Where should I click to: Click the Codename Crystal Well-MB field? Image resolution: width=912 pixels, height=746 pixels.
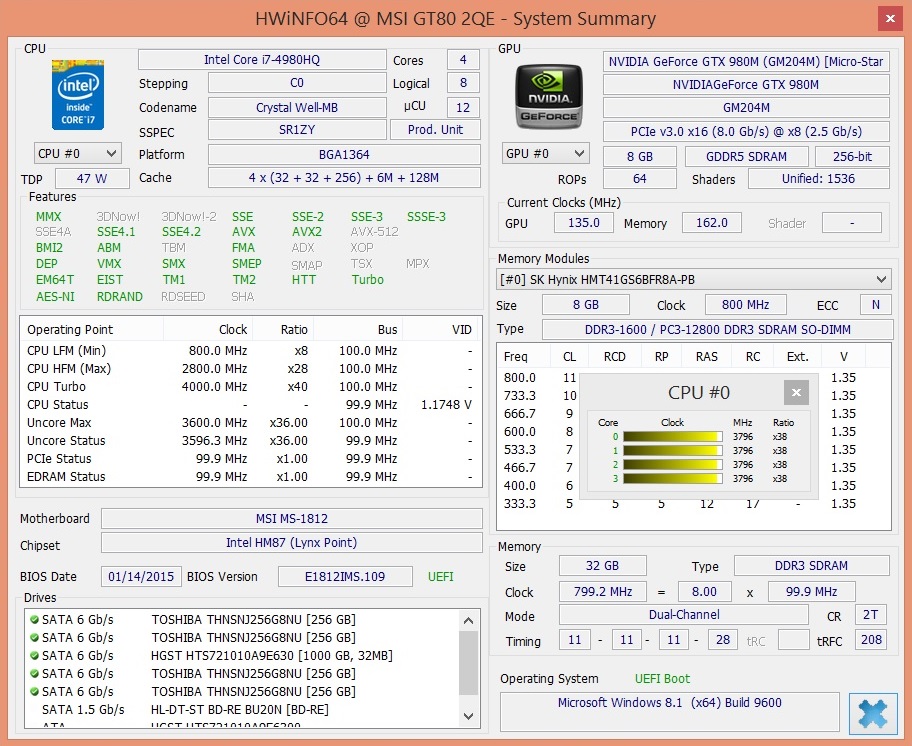(x=297, y=108)
